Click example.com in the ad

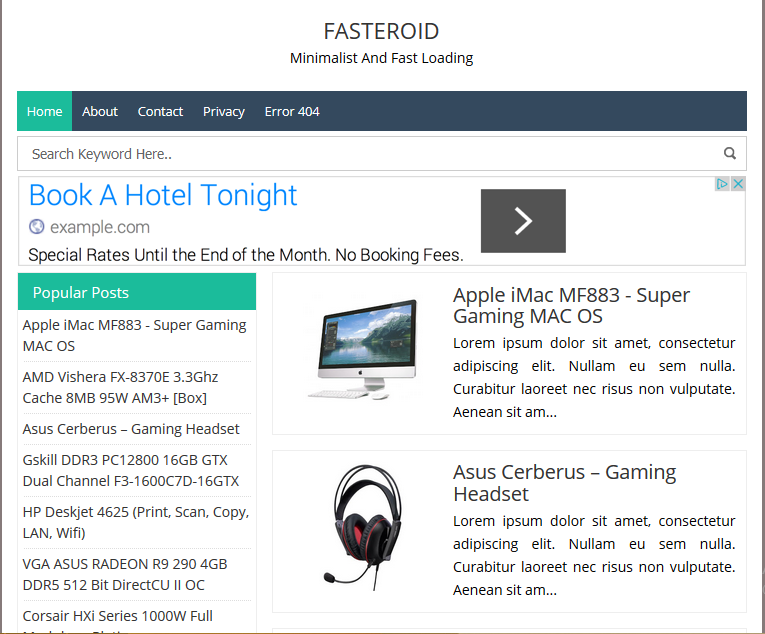100,227
